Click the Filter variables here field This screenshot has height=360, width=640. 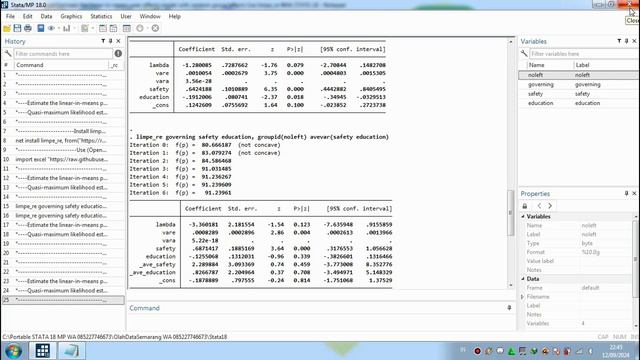click(x=584, y=53)
